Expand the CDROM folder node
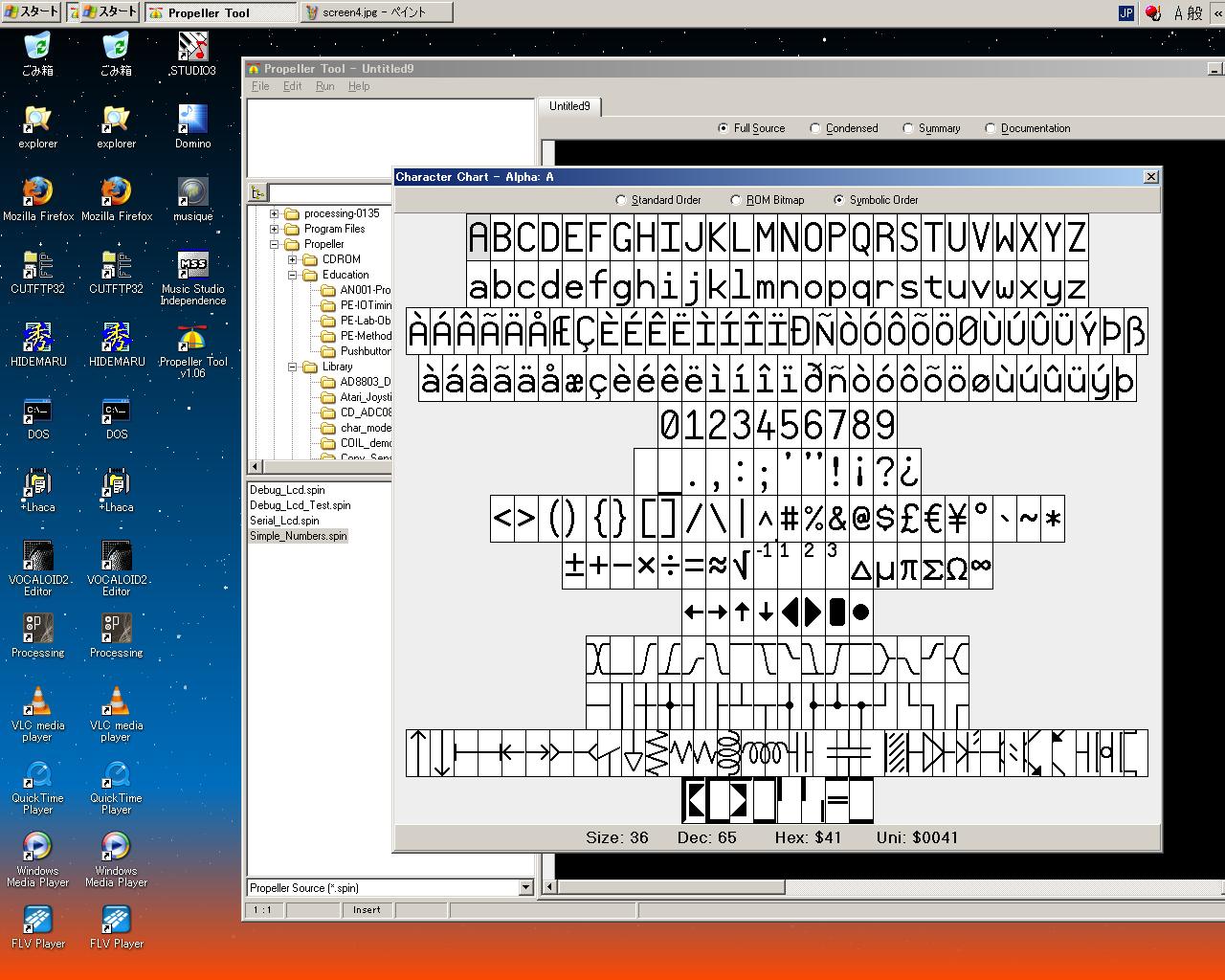Image resolution: width=1225 pixels, height=980 pixels. click(293, 259)
